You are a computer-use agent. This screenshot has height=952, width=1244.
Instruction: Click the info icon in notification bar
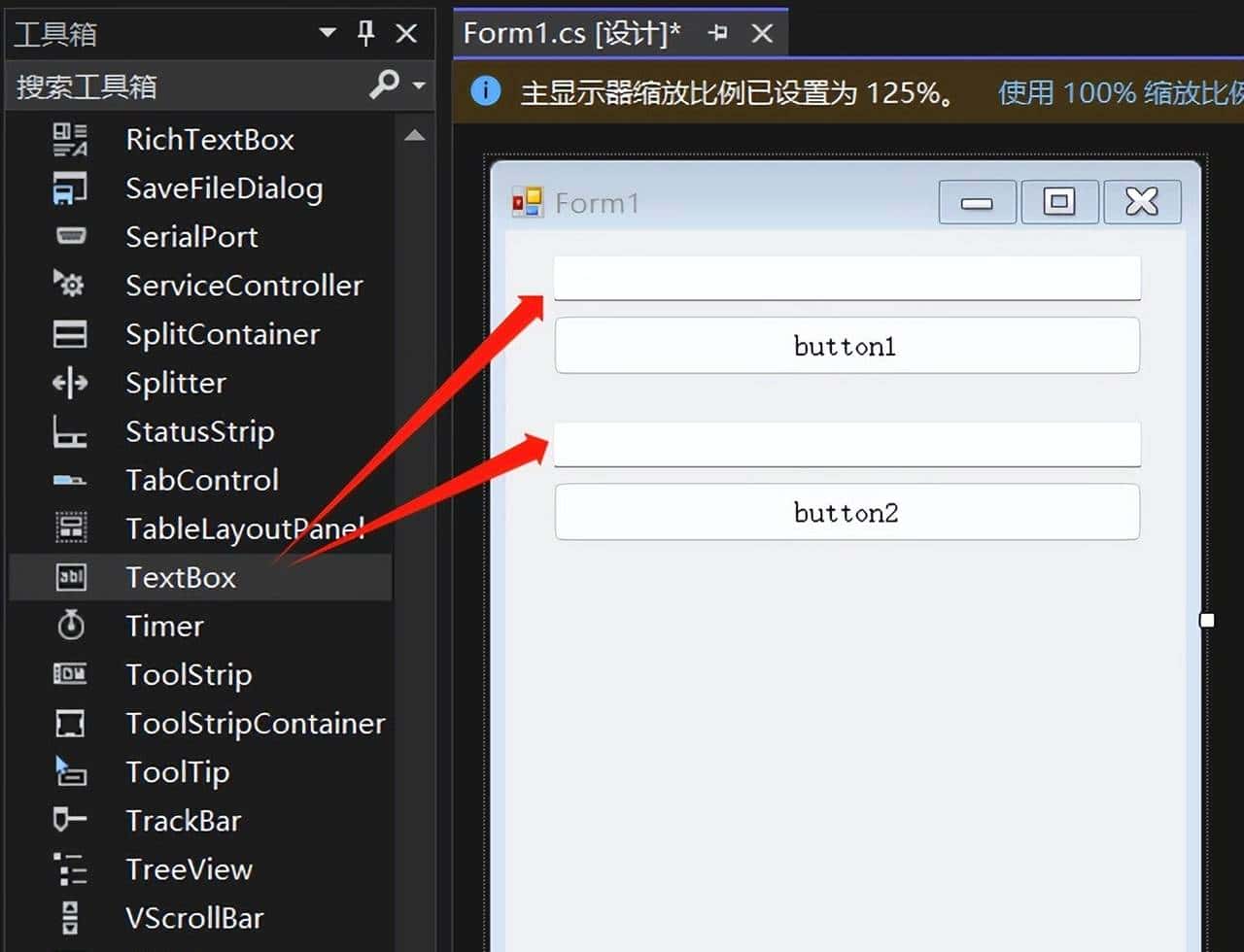pos(486,91)
